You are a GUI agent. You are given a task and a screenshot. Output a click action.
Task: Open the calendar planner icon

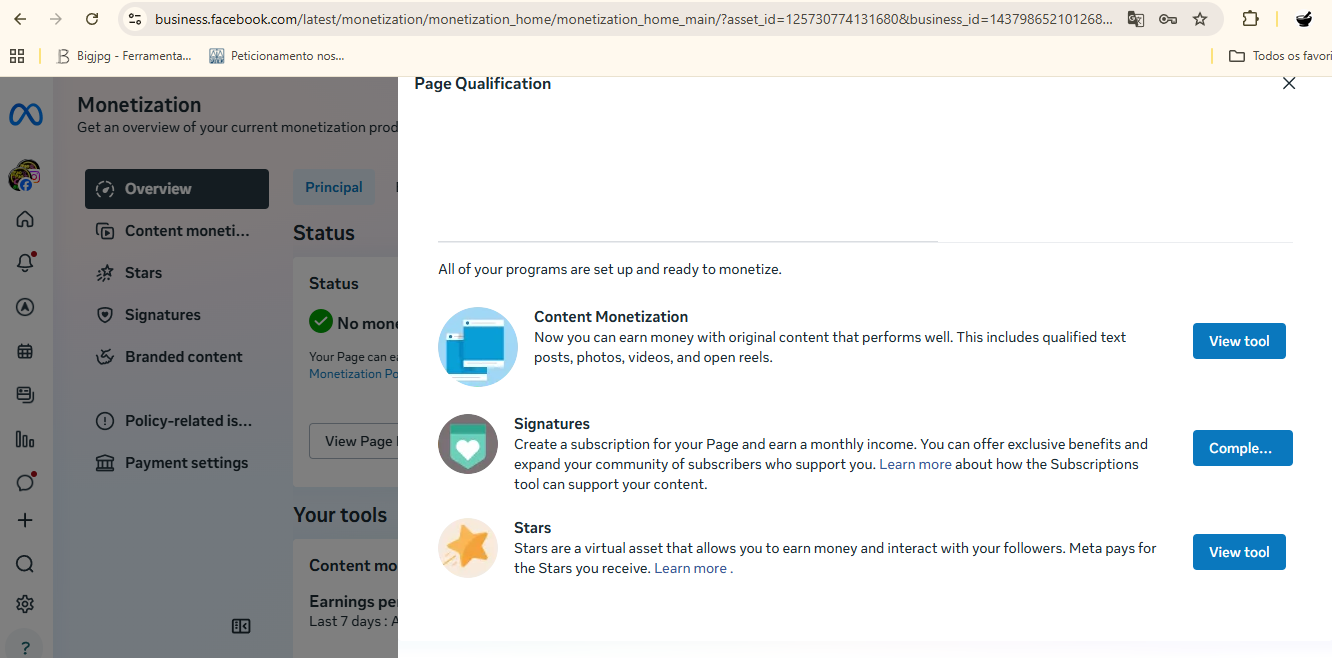pos(25,351)
